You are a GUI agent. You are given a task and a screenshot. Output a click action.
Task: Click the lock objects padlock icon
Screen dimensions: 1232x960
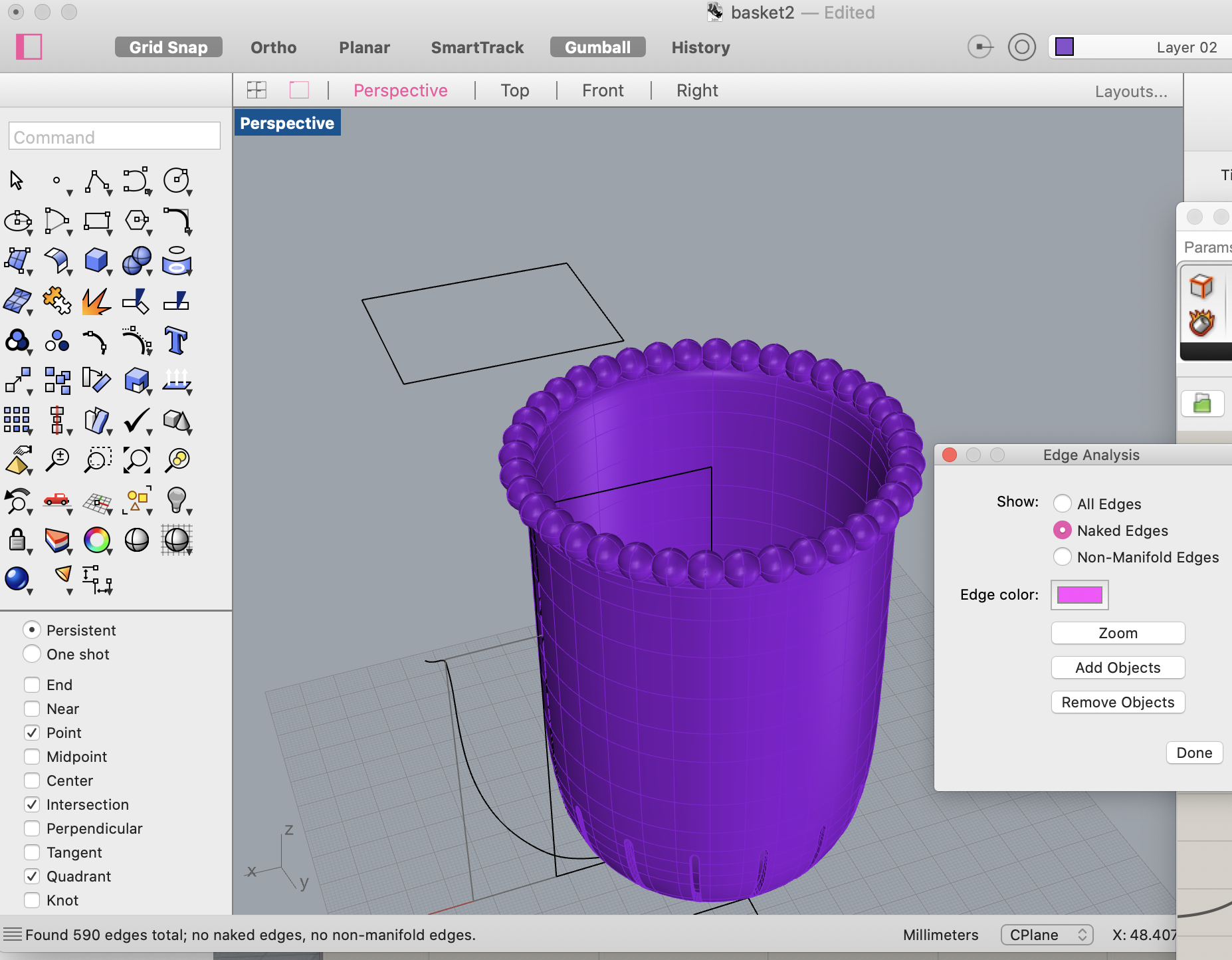[17, 540]
